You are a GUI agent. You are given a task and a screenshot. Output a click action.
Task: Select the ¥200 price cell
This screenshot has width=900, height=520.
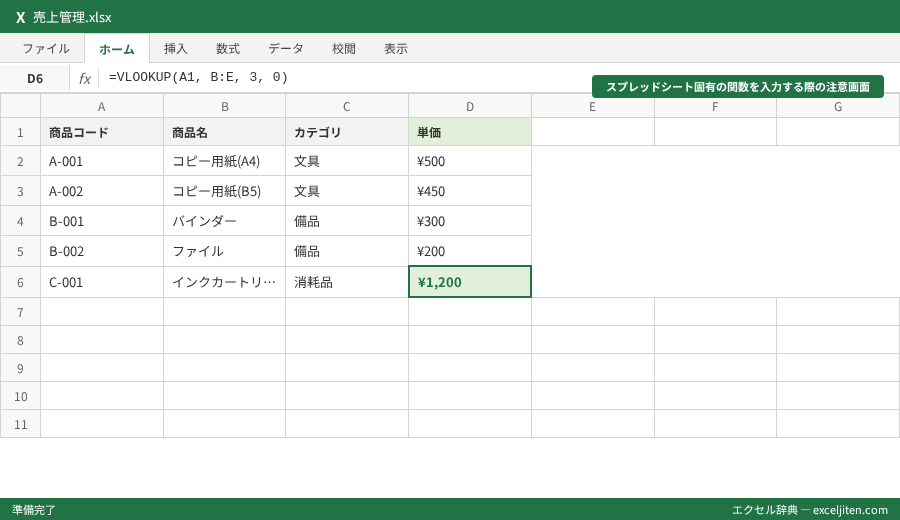(x=470, y=251)
